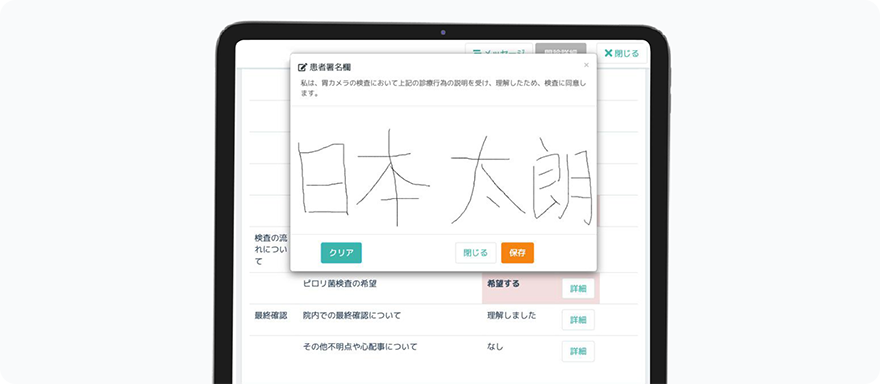880x384 pixels.
Task: Open 詳細 for ピロリ菌検査の希望 row
Action: (x=578, y=289)
